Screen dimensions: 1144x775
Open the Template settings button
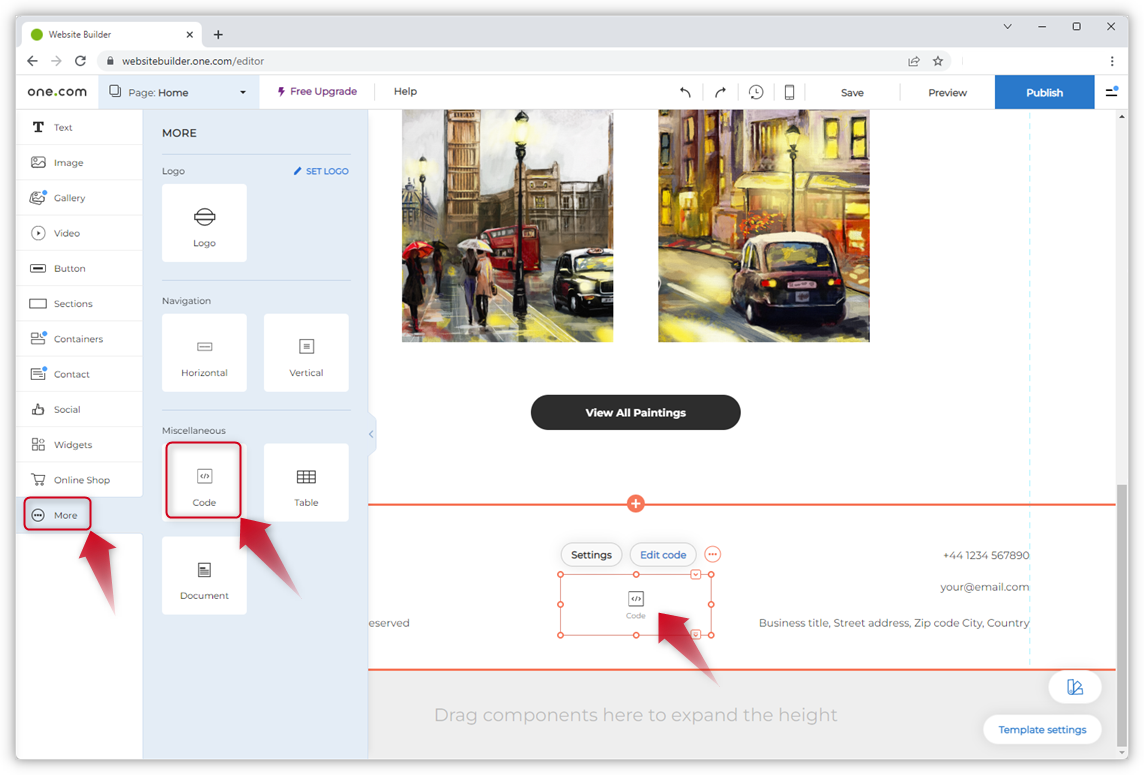[1042, 730]
